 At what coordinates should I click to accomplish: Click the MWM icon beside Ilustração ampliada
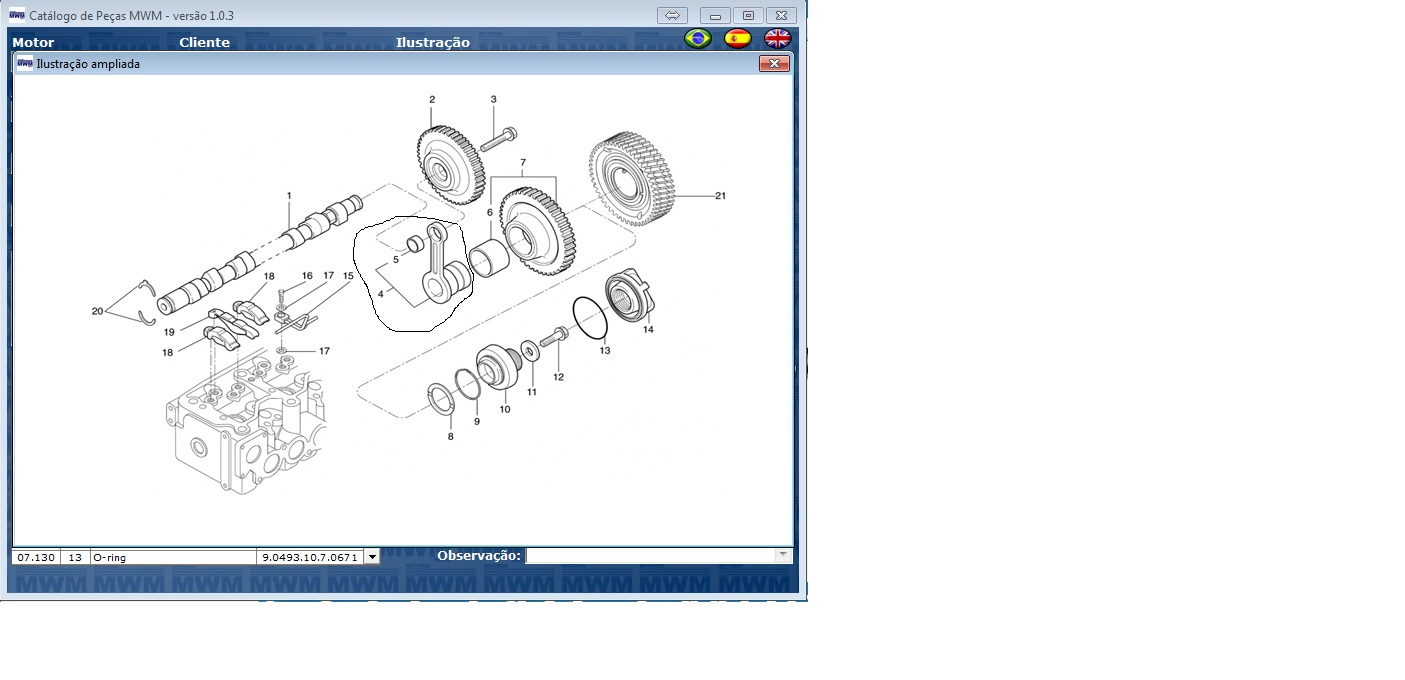[x=25, y=64]
